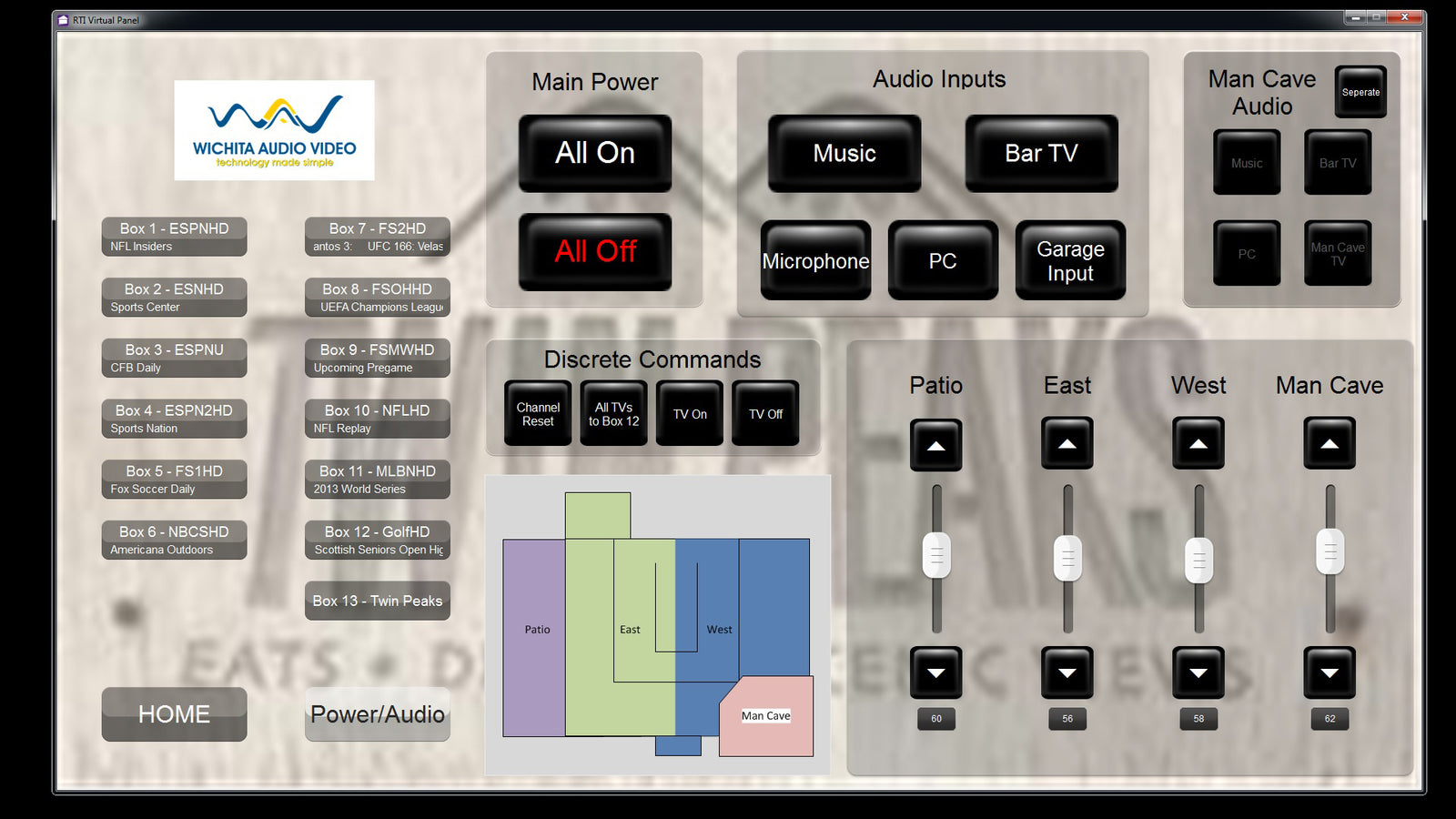Raise Patio volume with up arrow

point(935,445)
